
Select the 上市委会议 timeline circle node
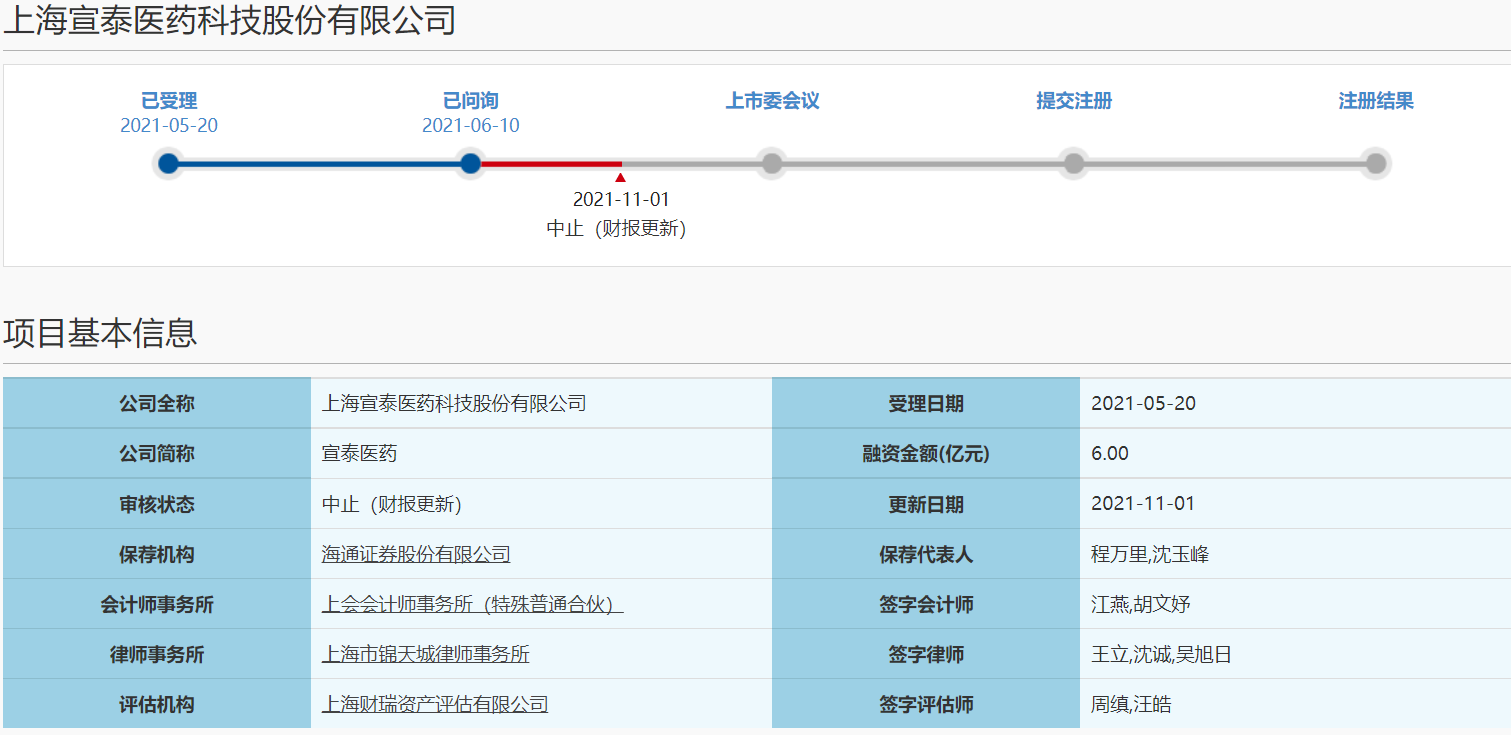tap(772, 163)
